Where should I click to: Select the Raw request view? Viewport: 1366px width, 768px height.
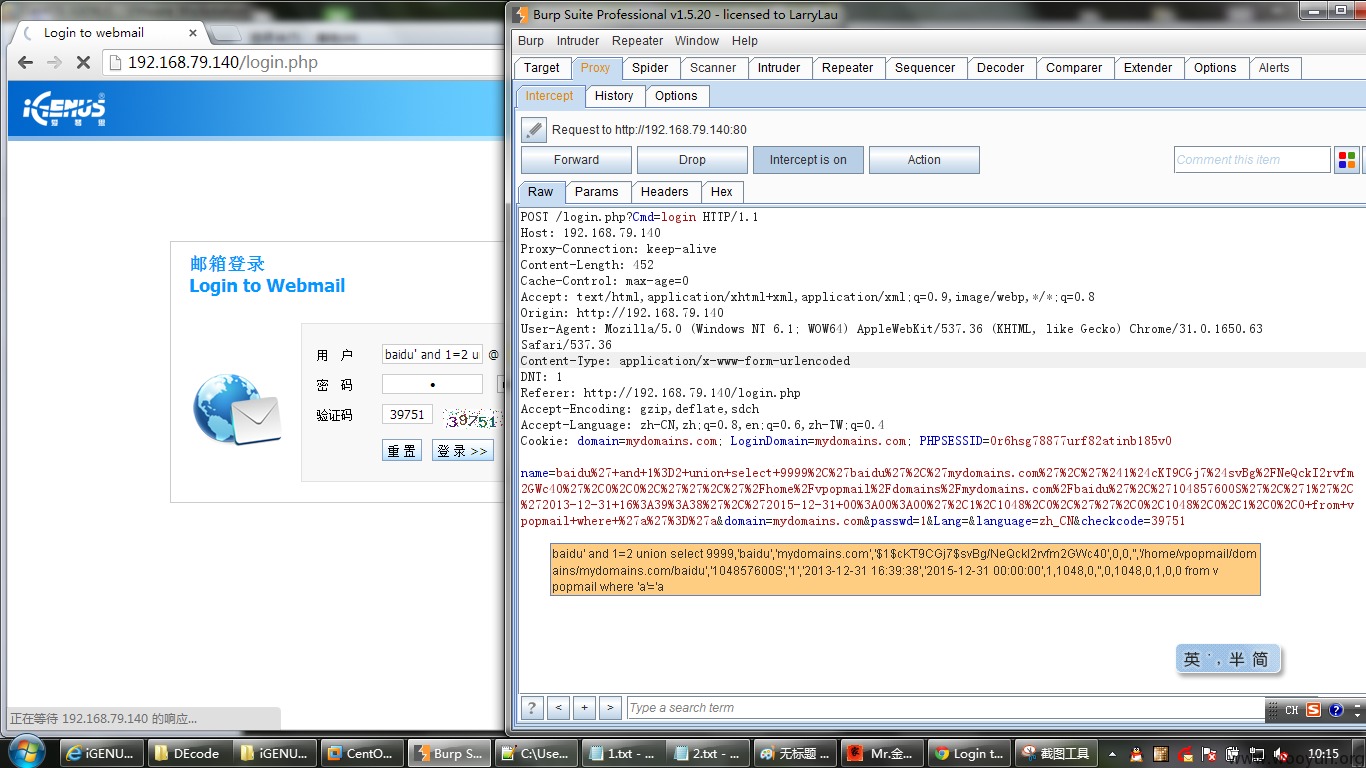pos(541,192)
